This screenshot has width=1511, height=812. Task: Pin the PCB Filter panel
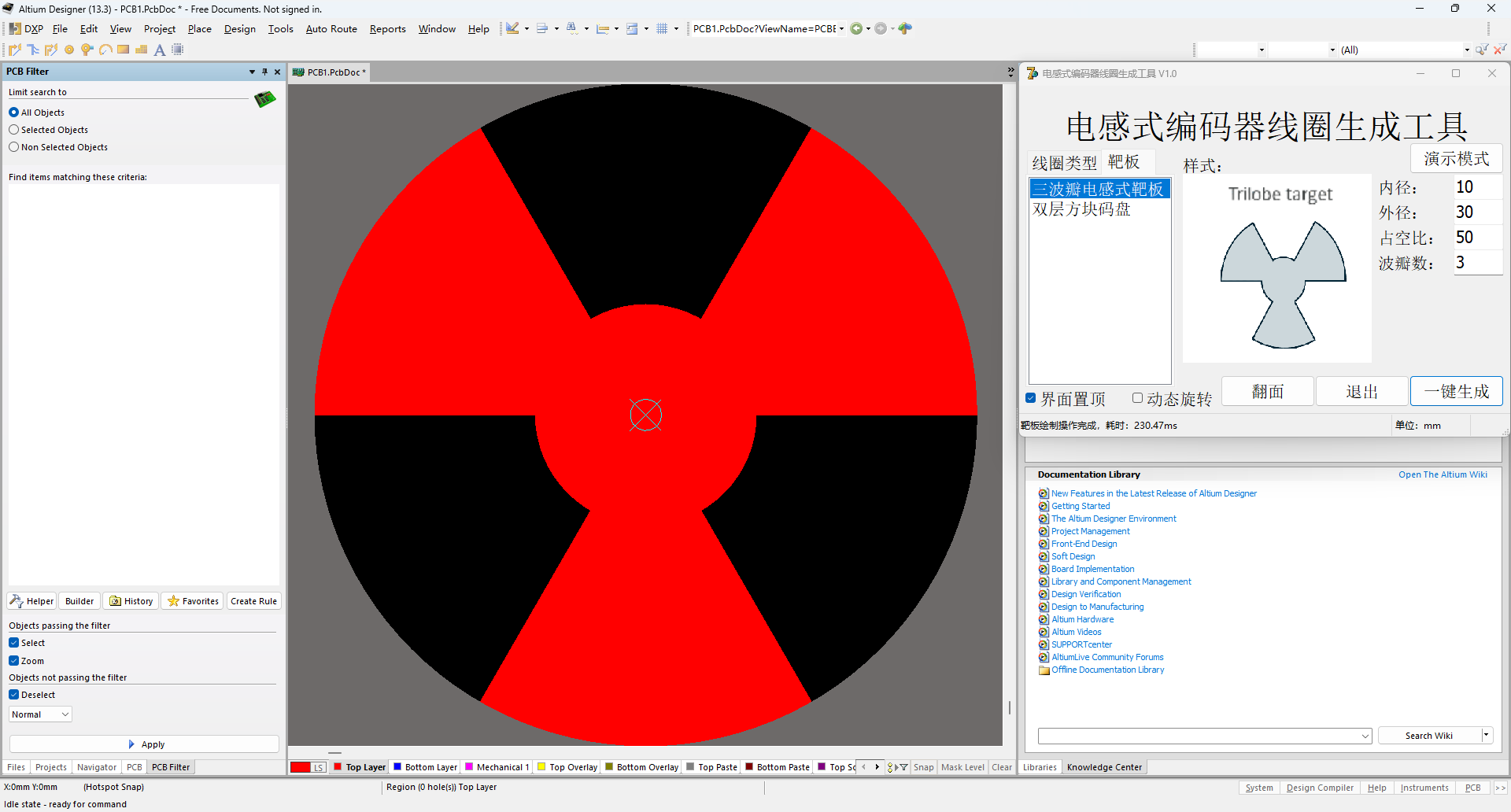265,72
